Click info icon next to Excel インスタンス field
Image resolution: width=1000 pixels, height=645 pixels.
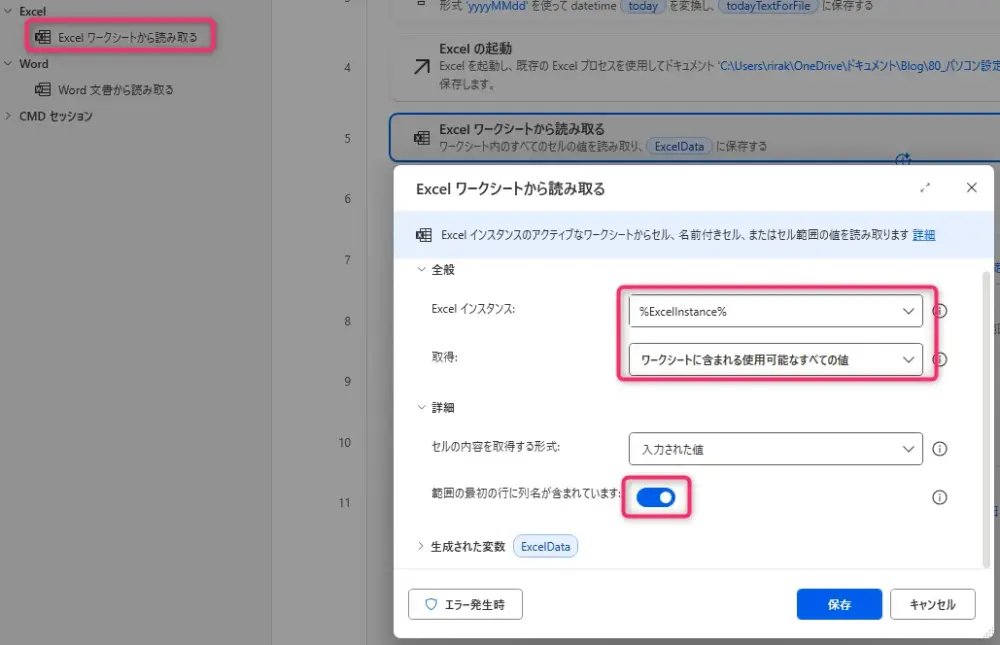click(940, 311)
